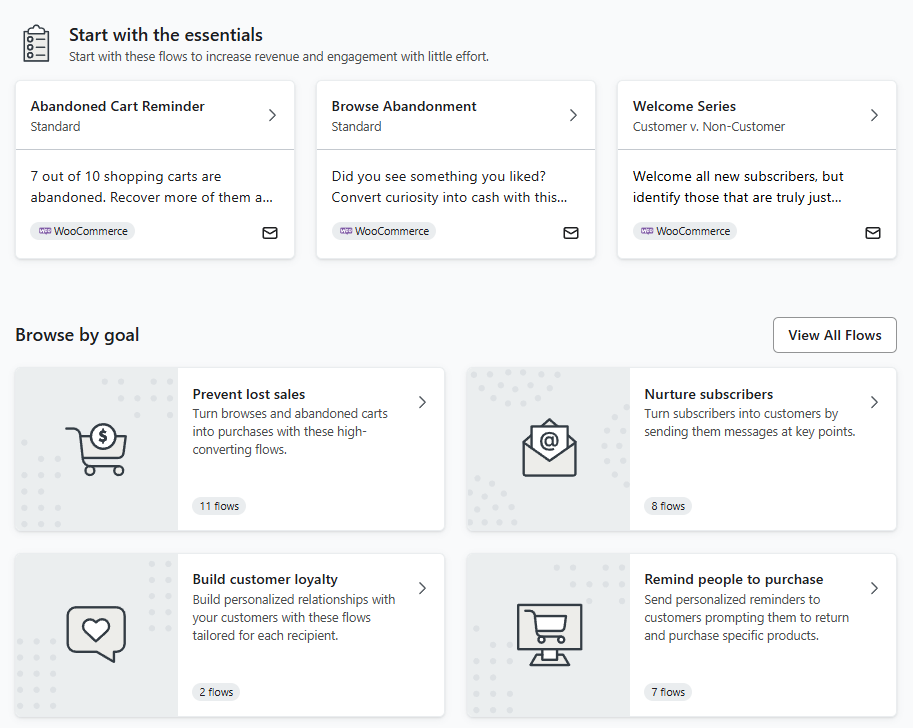913x728 pixels.
Task: Open Browse Abandonment via its chevron arrow
Action: [574, 115]
